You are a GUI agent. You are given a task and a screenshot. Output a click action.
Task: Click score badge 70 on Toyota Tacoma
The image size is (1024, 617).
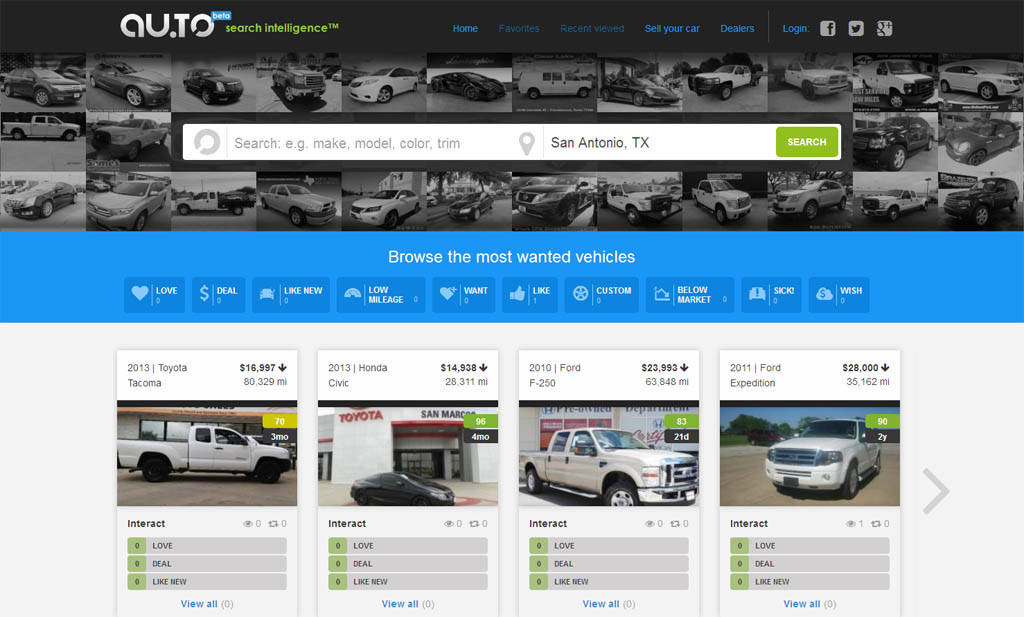280,421
